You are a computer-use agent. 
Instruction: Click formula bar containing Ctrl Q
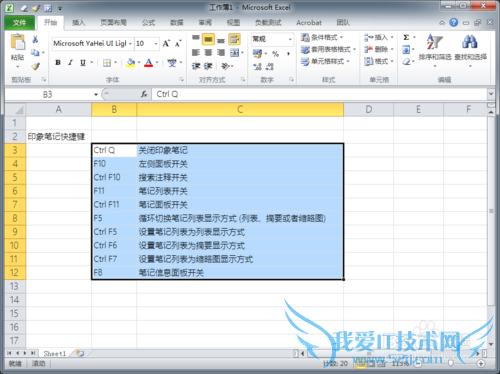319,94
